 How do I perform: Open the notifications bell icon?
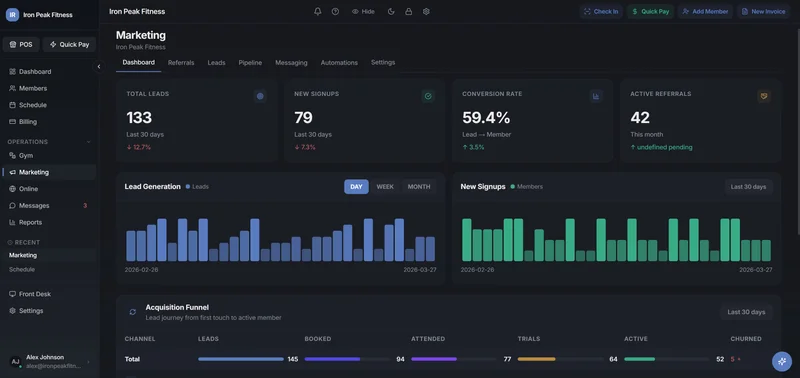pos(317,11)
